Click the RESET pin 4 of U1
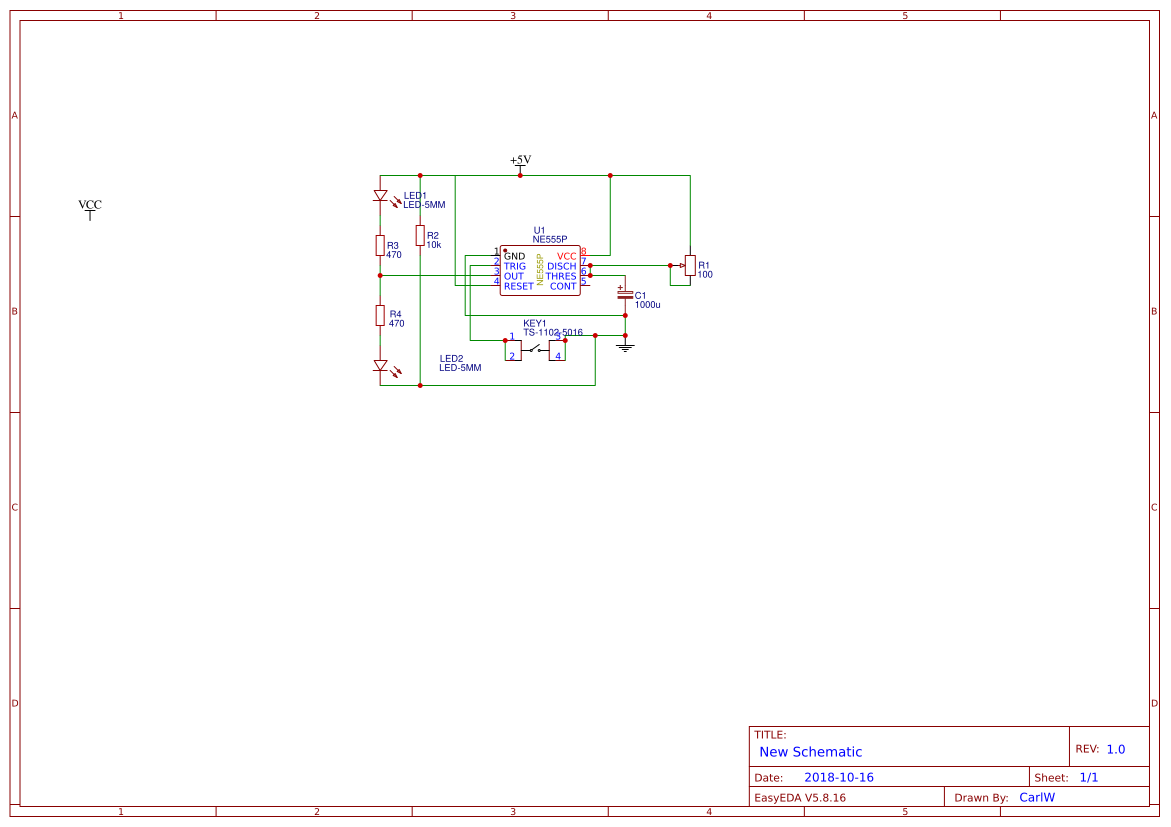Viewport: 1171px width, 827px height. 497,285
